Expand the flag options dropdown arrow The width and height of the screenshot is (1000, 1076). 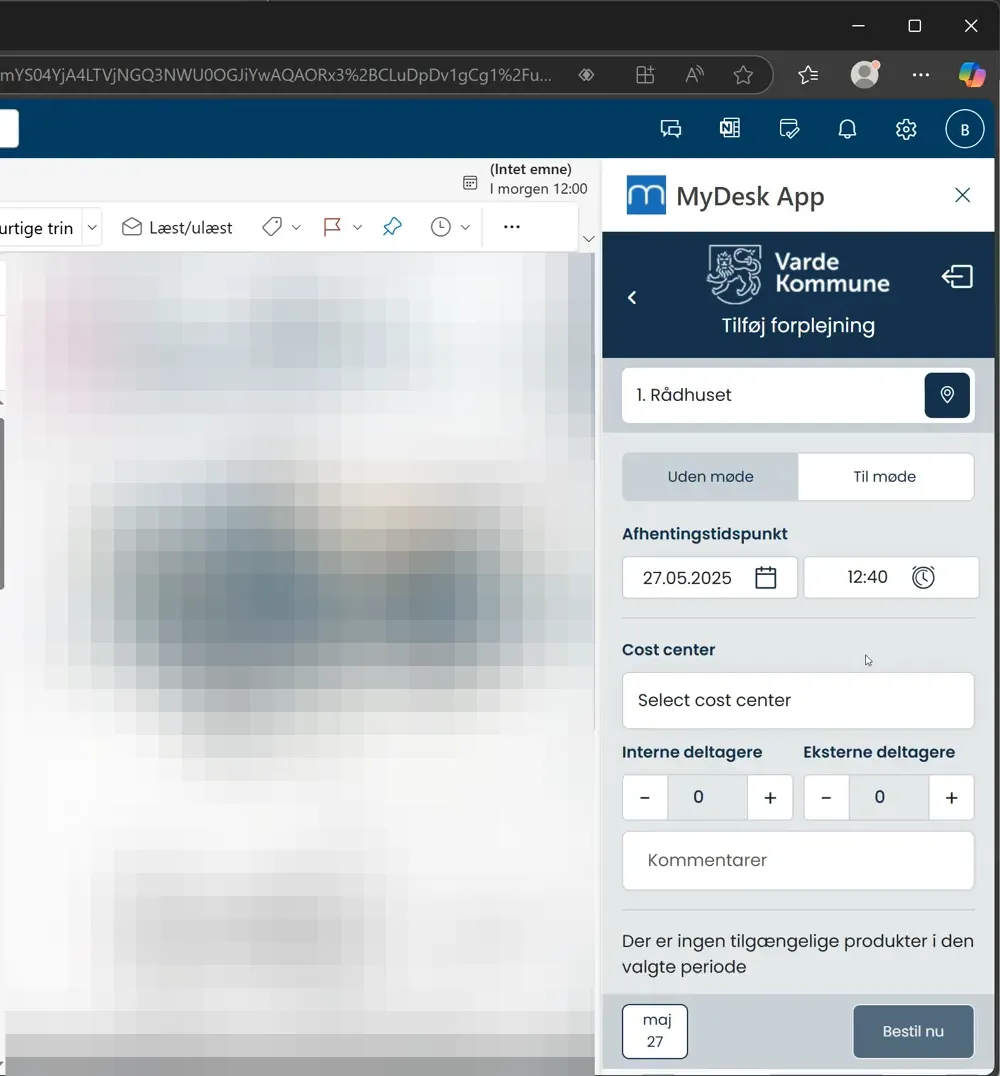357,227
